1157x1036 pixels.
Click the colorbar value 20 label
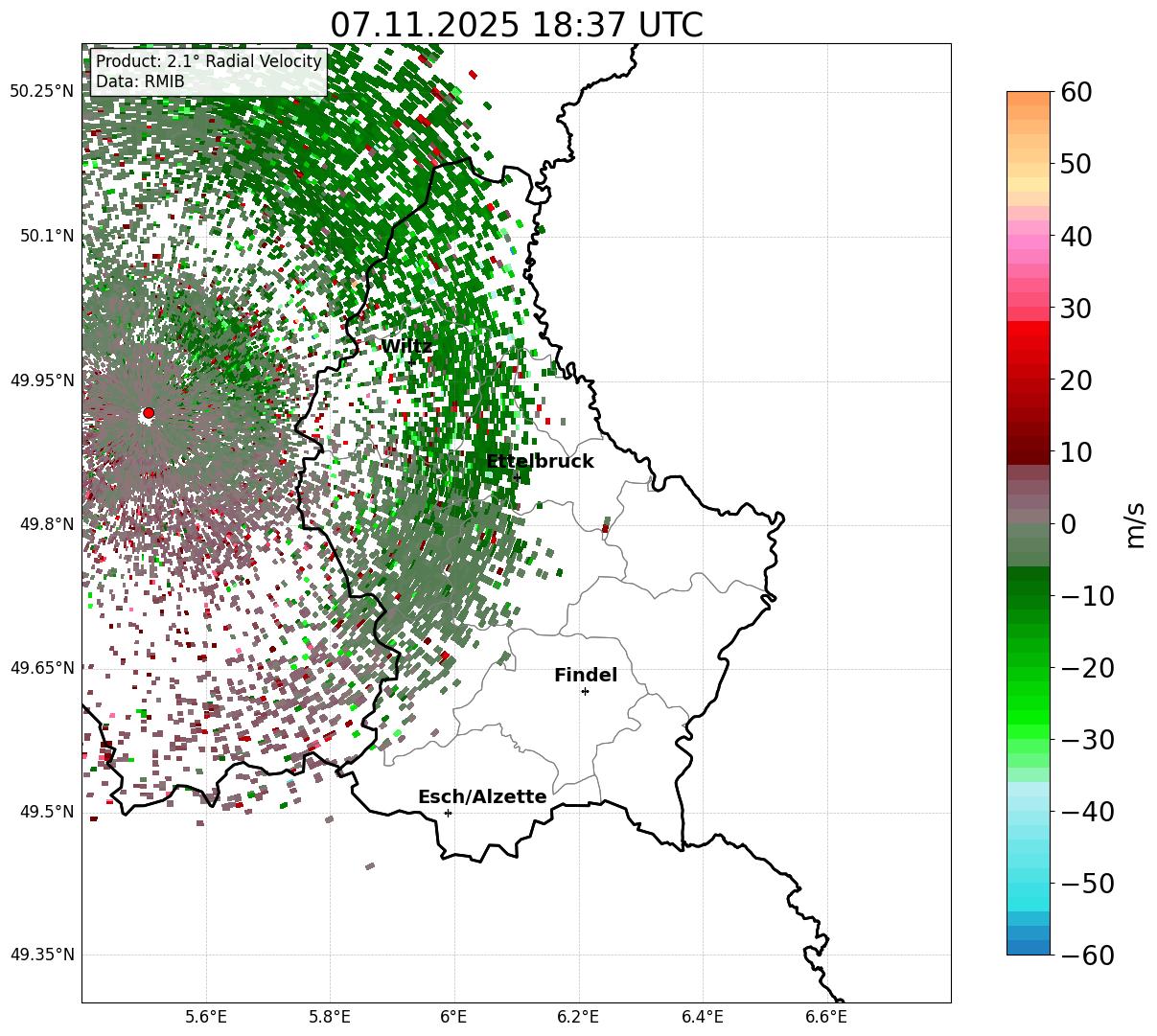pos(1076,380)
